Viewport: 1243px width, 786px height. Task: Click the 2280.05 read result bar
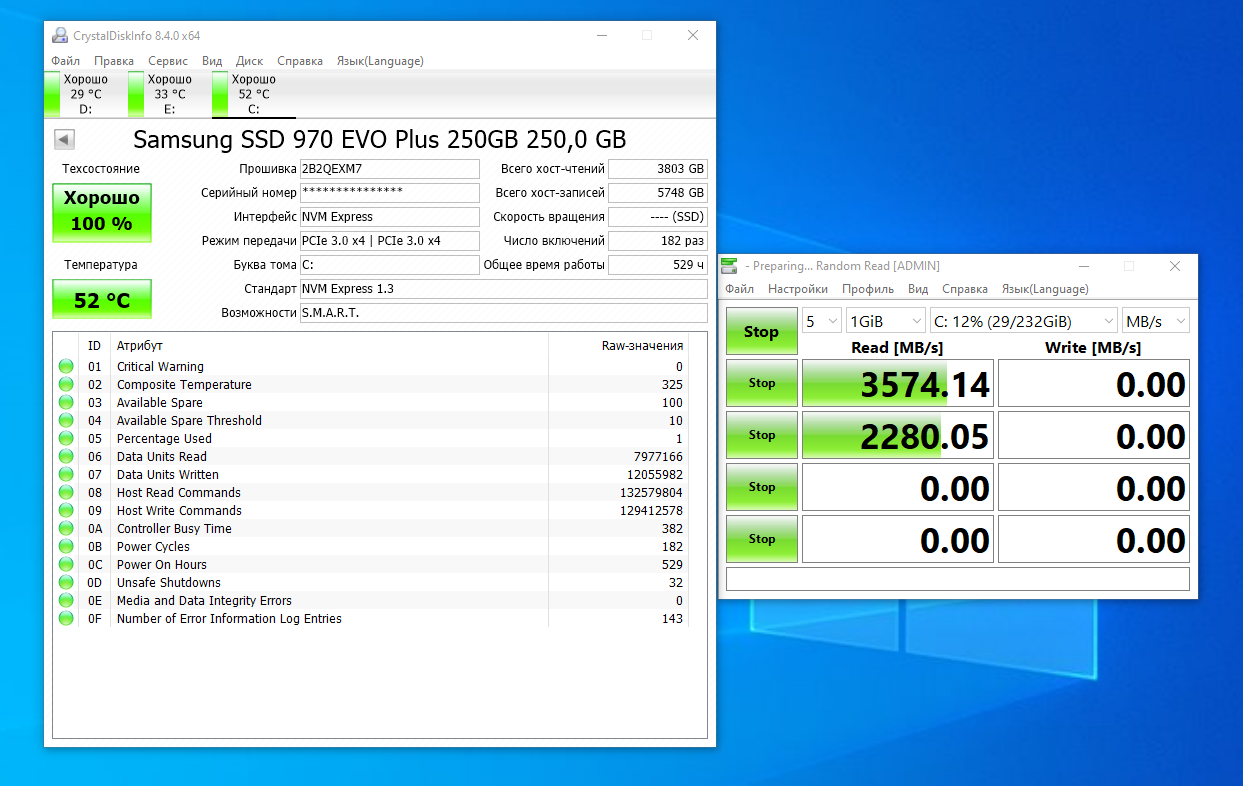(x=898, y=435)
